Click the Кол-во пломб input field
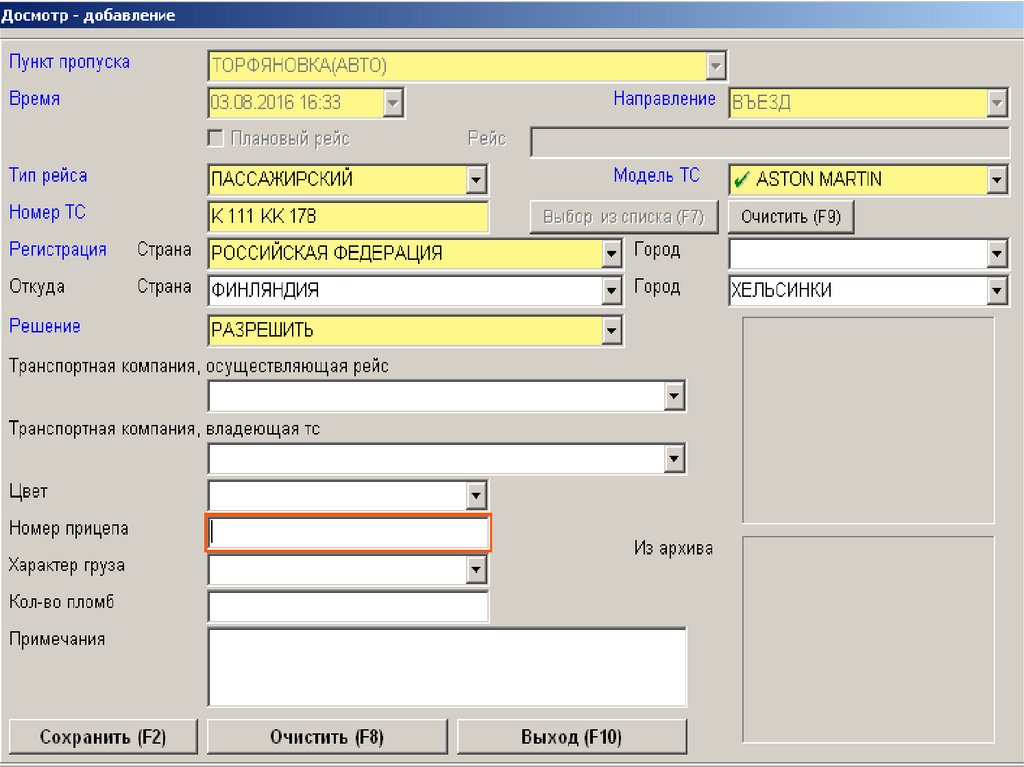 [x=348, y=606]
